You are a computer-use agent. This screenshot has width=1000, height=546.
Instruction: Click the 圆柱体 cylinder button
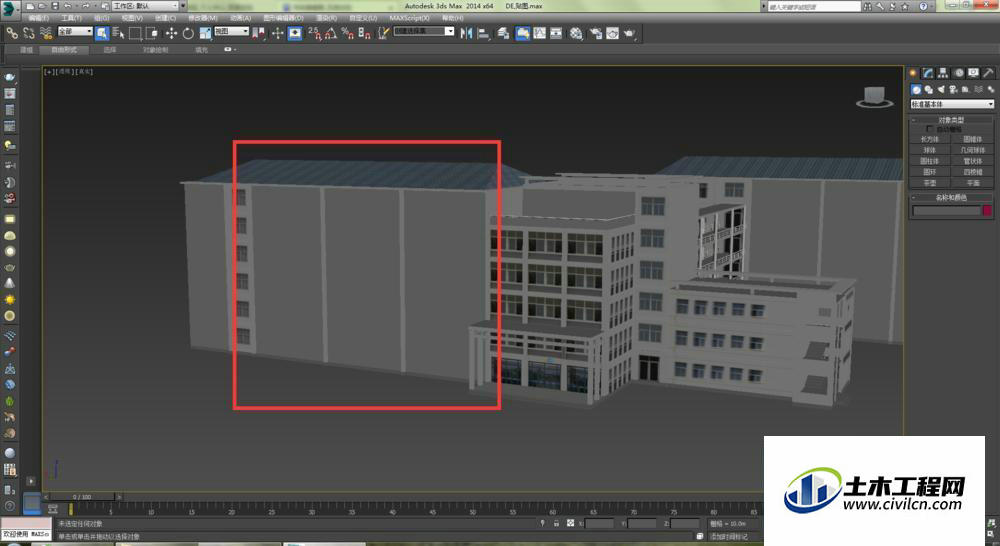tap(930, 161)
